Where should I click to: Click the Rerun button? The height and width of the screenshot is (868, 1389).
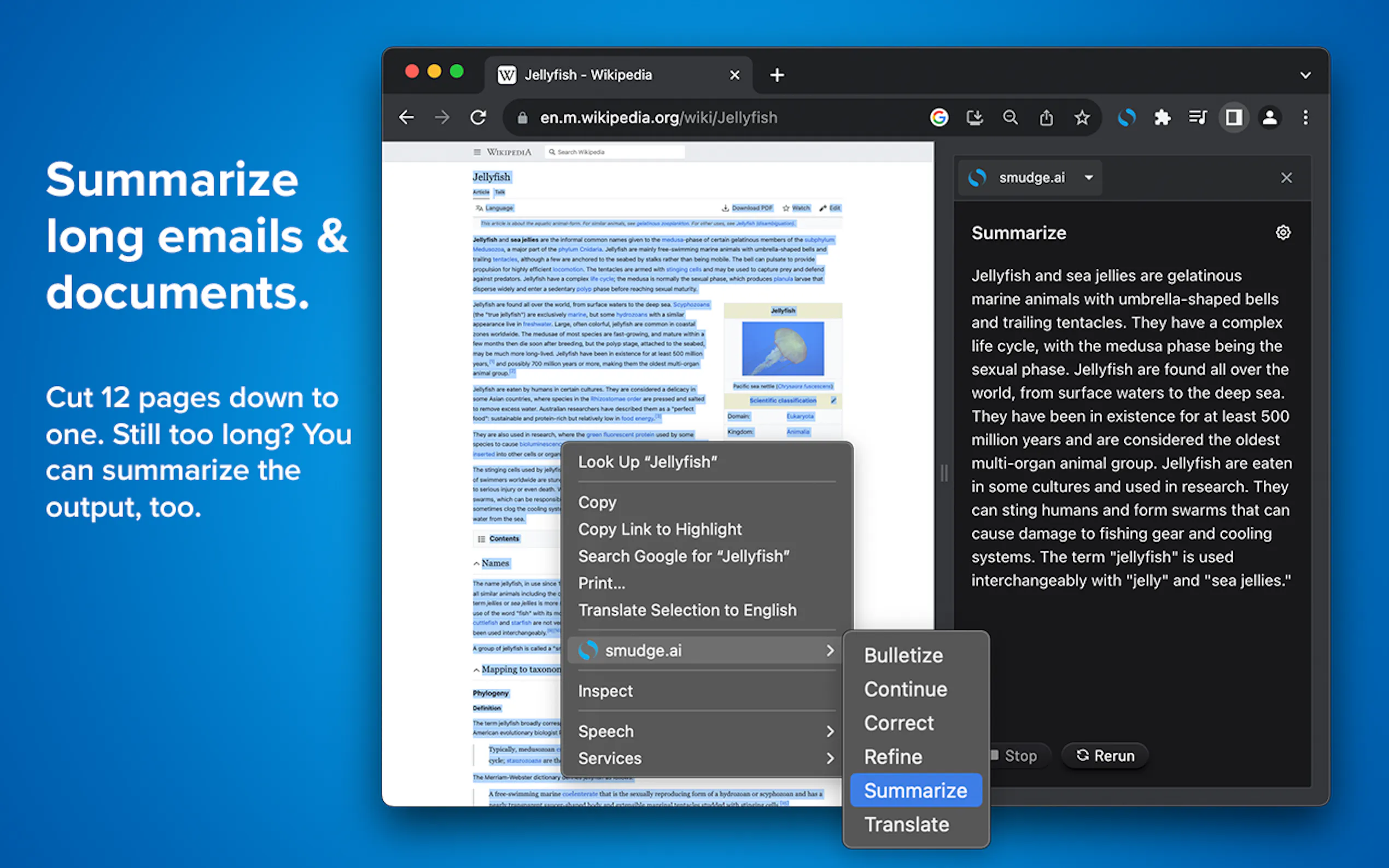click(x=1105, y=755)
